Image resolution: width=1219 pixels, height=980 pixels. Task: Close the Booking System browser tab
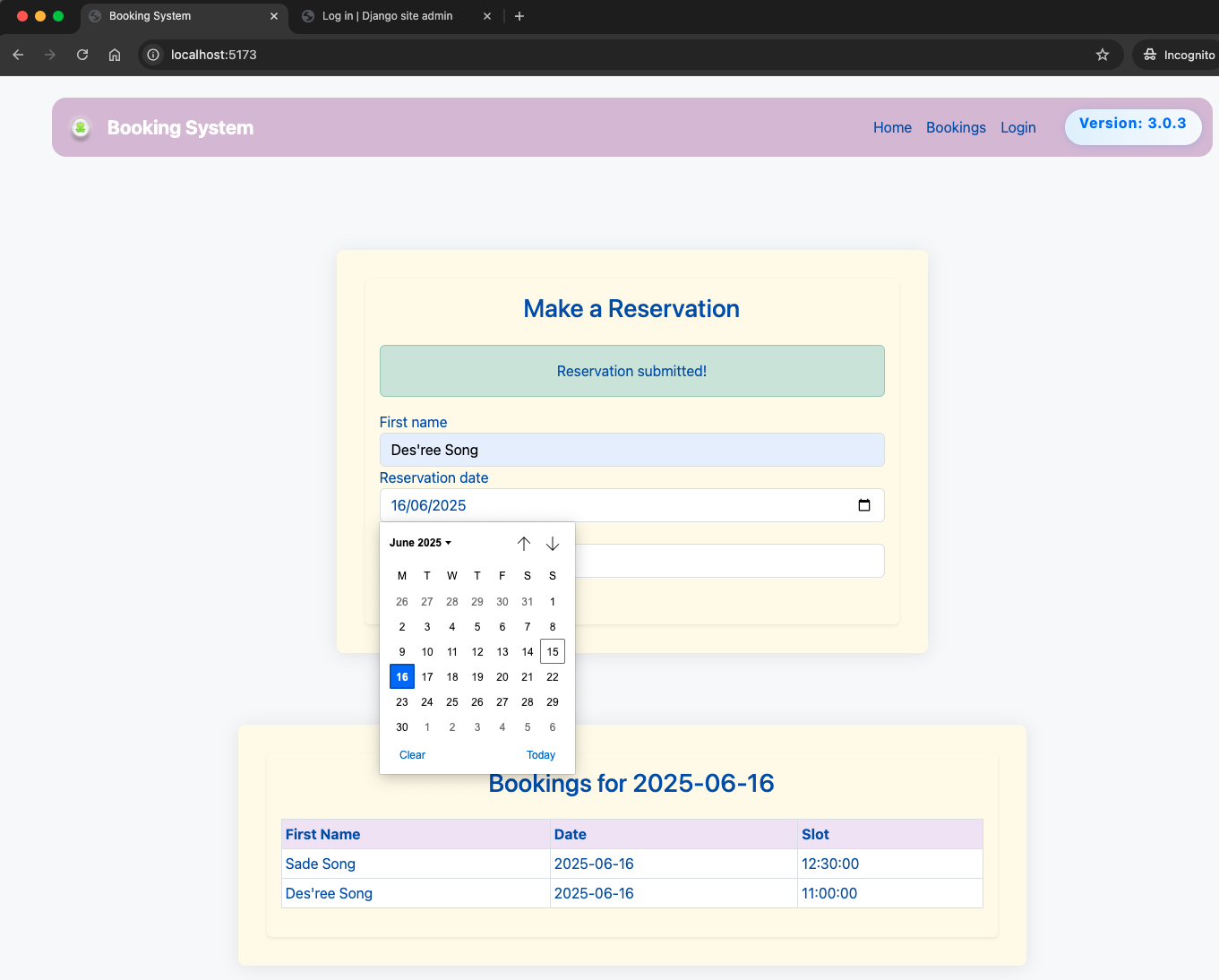[x=274, y=16]
